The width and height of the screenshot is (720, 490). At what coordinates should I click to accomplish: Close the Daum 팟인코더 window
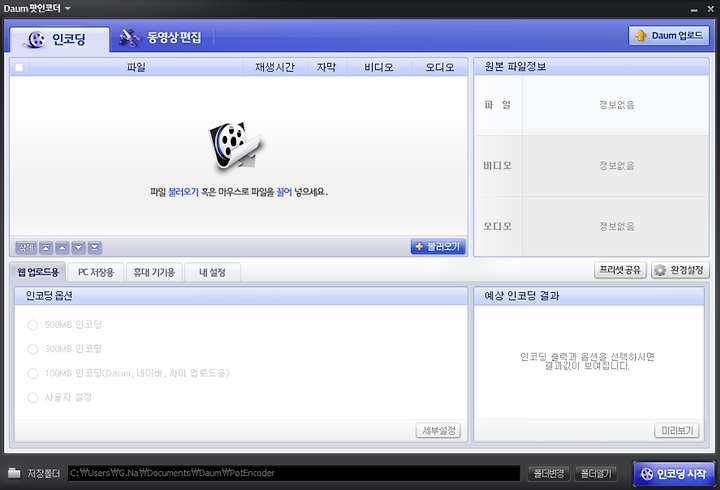[x=710, y=9]
